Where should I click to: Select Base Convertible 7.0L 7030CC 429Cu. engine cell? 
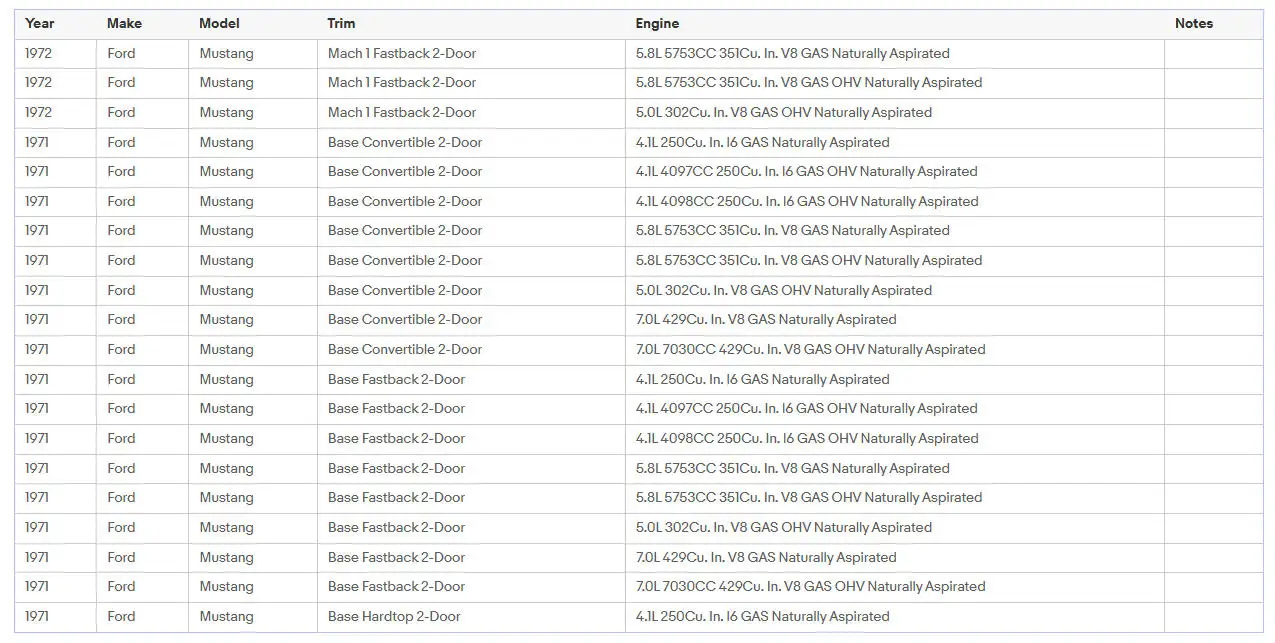click(895, 350)
